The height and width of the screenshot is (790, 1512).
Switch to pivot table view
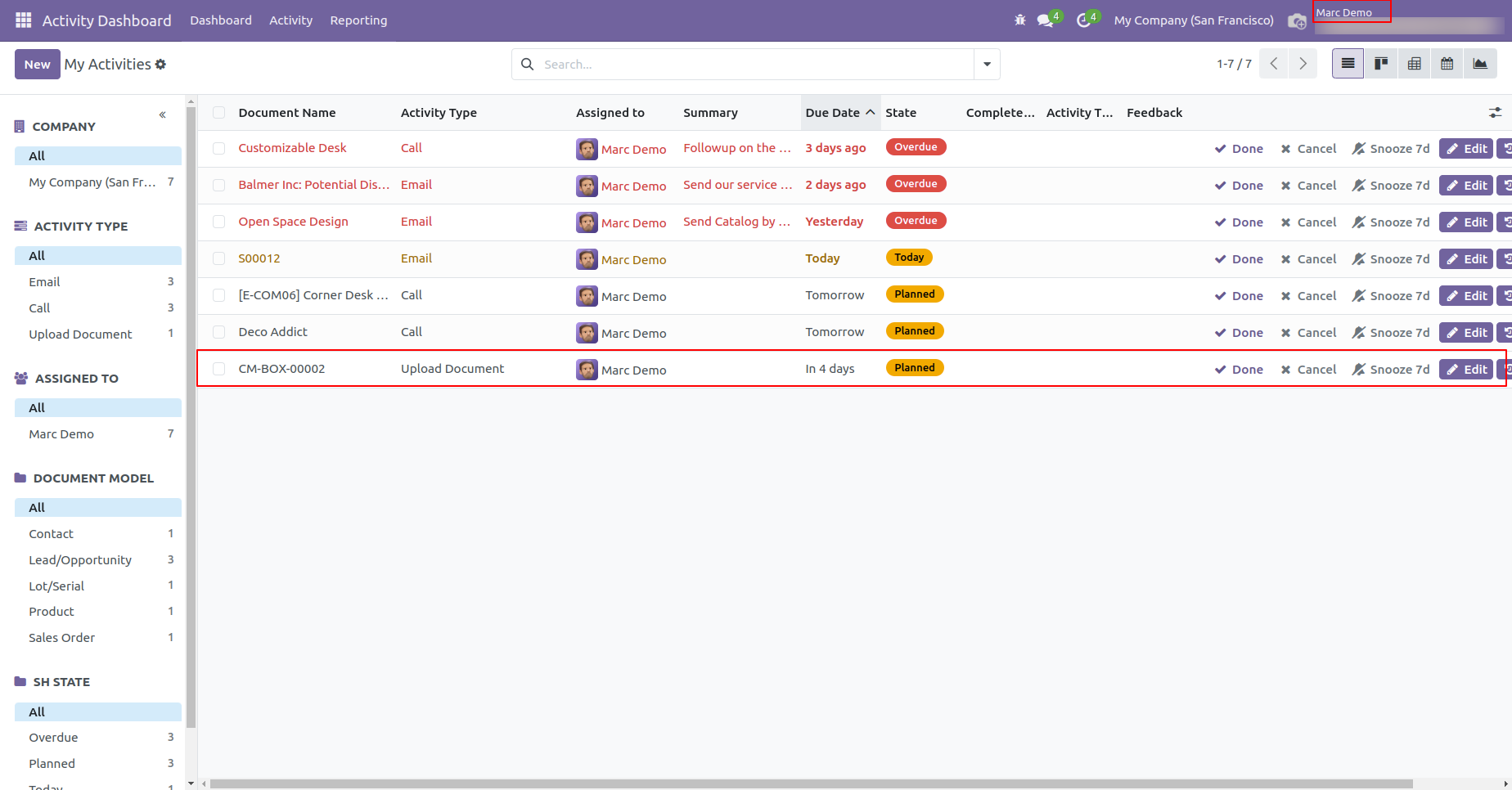coord(1414,64)
